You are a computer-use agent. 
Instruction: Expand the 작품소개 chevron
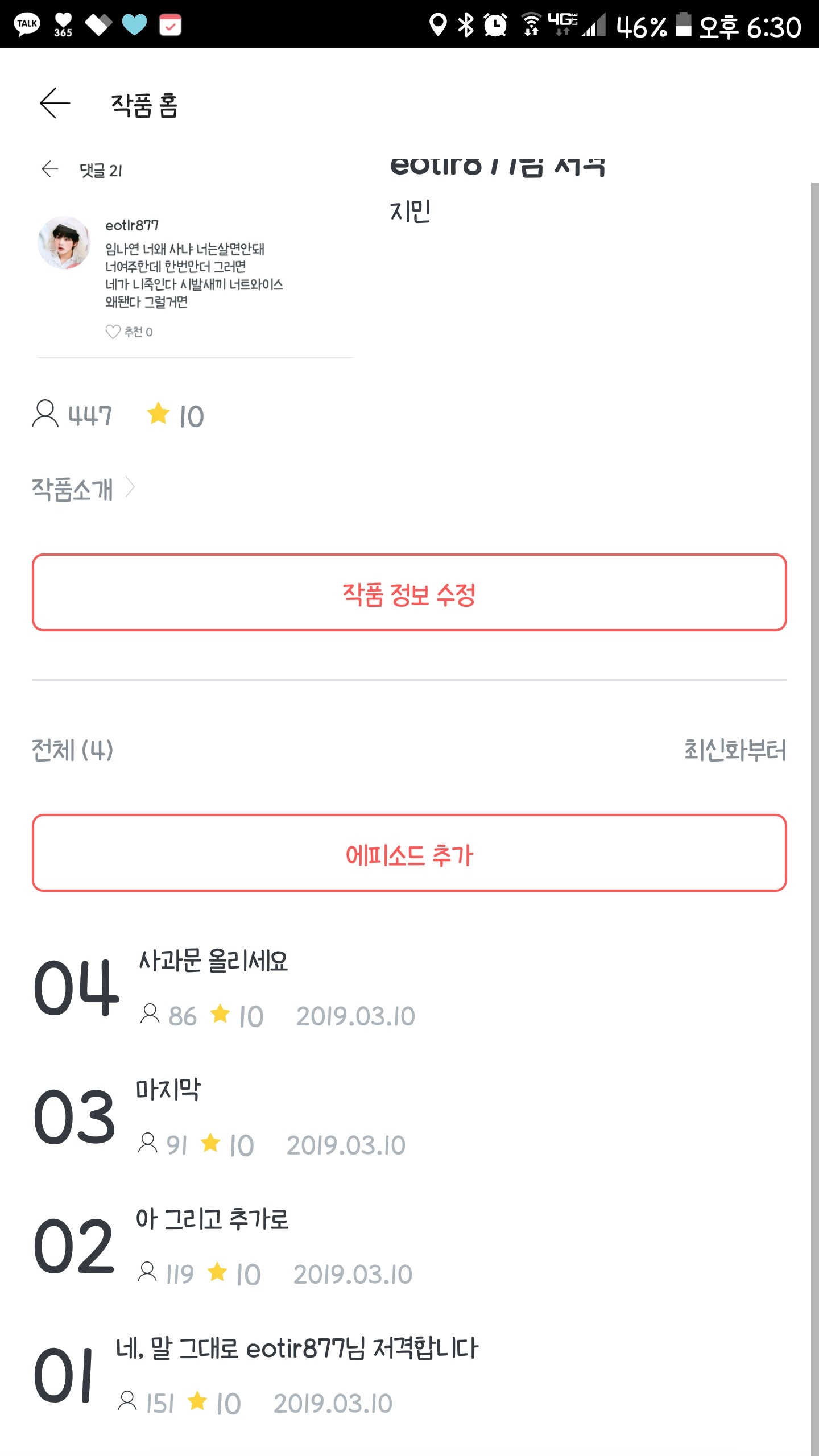(130, 487)
